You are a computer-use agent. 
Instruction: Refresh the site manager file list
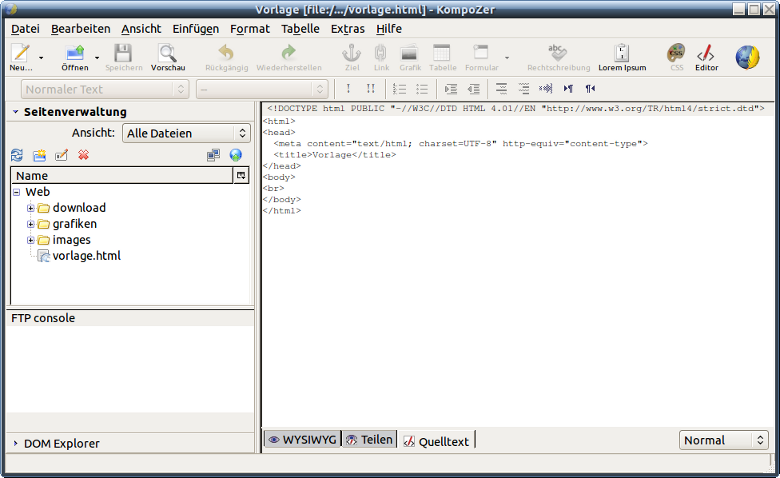point(17,155)
